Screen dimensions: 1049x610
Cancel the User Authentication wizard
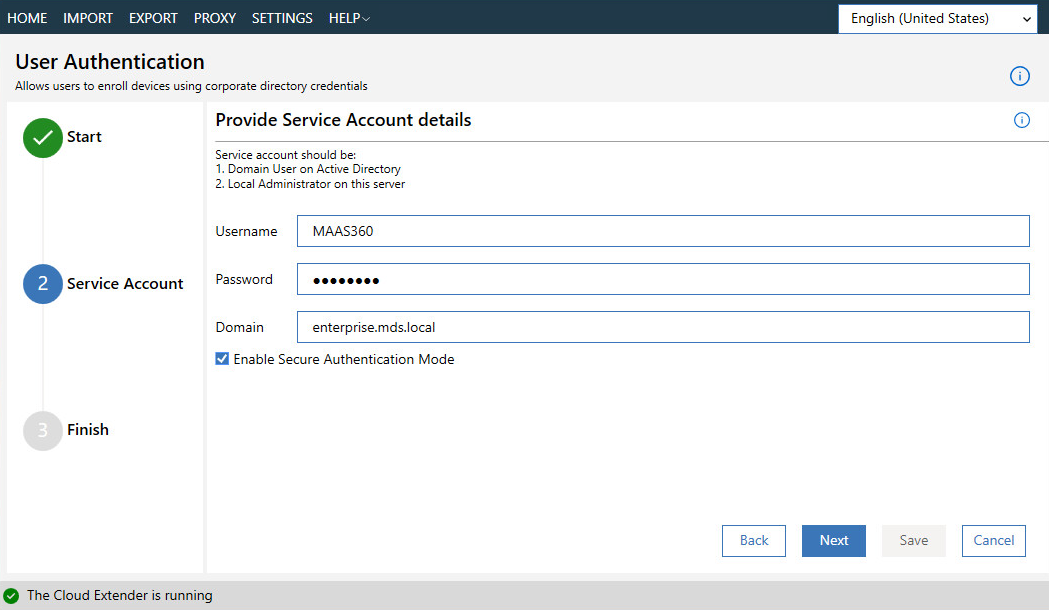coord(993,540)
